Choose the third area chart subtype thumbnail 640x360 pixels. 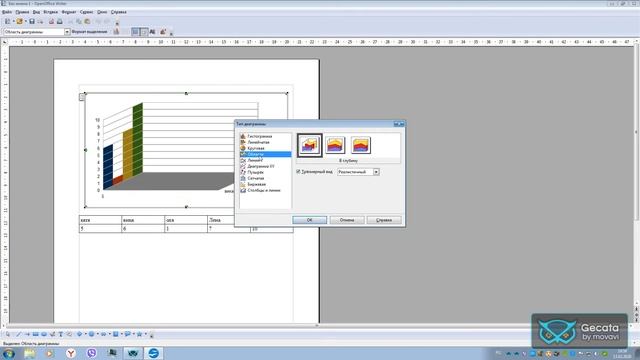point(361,145)
